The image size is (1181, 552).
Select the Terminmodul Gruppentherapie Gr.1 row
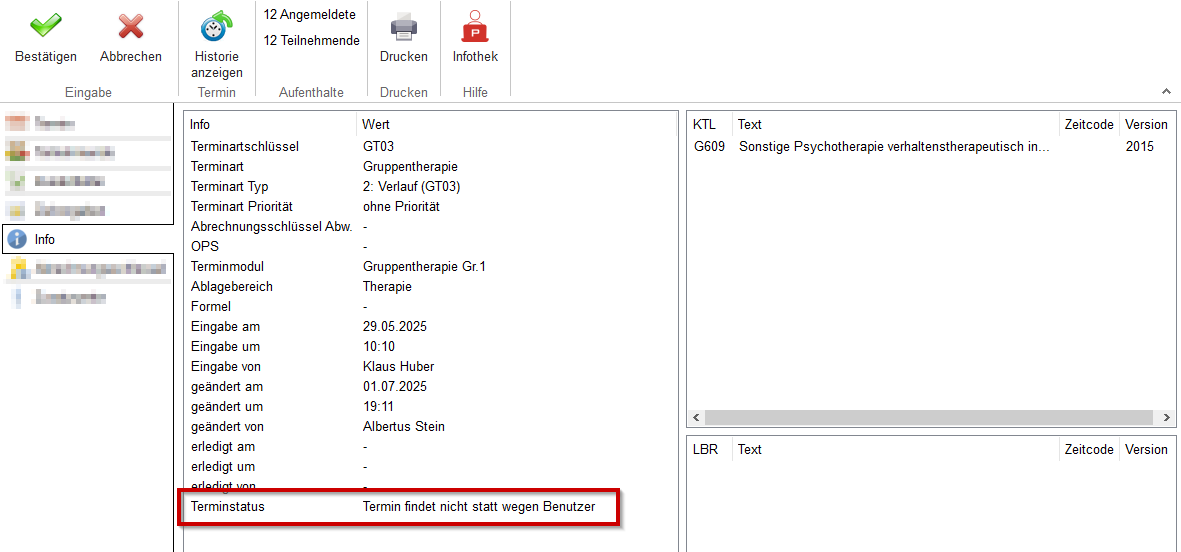pyautogui.click(x=400, y=267)
